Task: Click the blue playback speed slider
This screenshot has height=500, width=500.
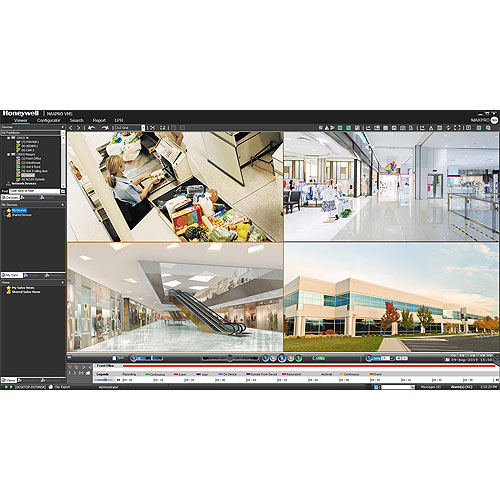Action: click(147, 358)
